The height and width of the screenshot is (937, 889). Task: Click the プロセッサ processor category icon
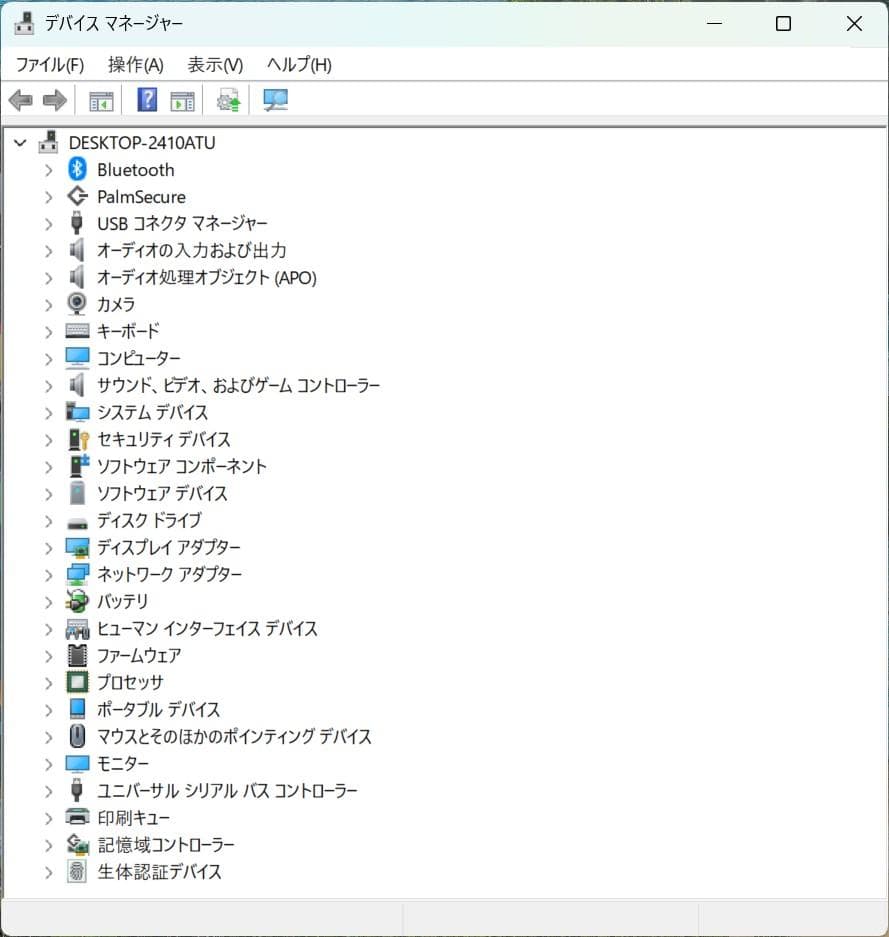point(77,682)
